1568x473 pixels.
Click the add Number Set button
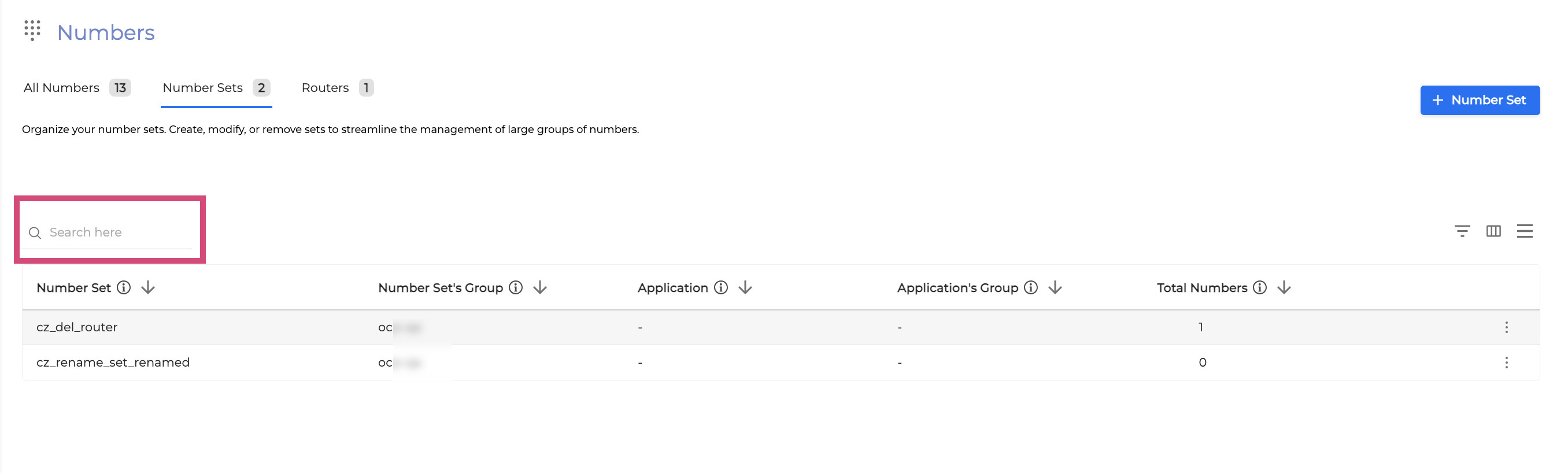(1479, 101)
